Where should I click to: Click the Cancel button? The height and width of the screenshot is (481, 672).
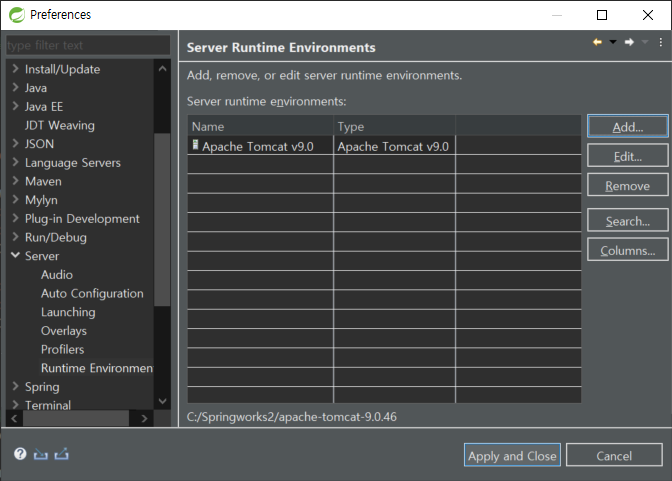pos(614,455)
